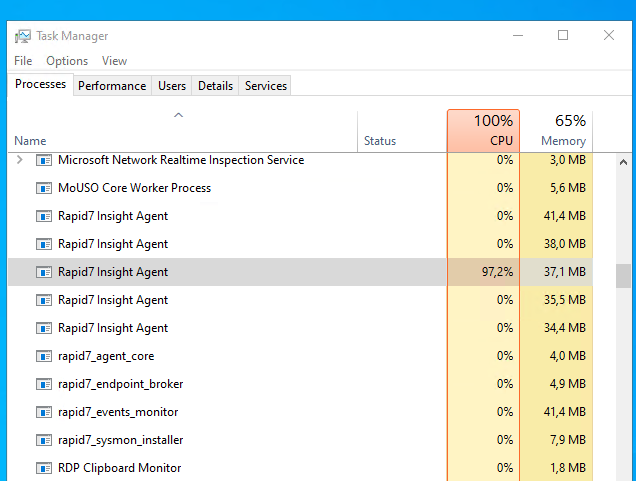Image resolution: width=636 pixels, height=481 pixels.
Task: Open the Options menu
Action: 67,61
